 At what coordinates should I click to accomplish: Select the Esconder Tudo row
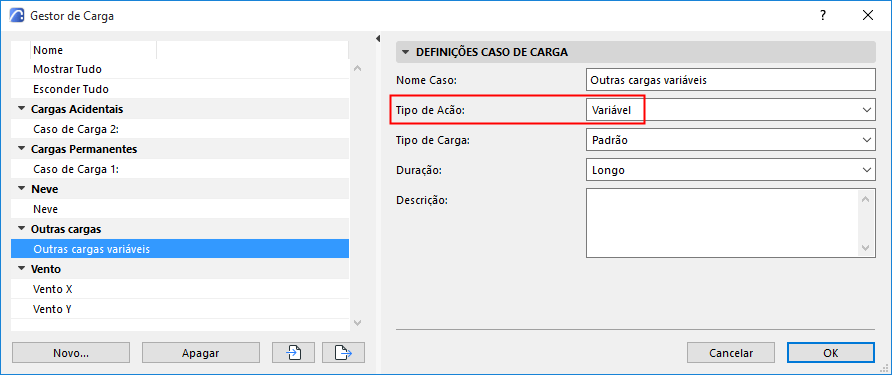[x=180, y=89]
